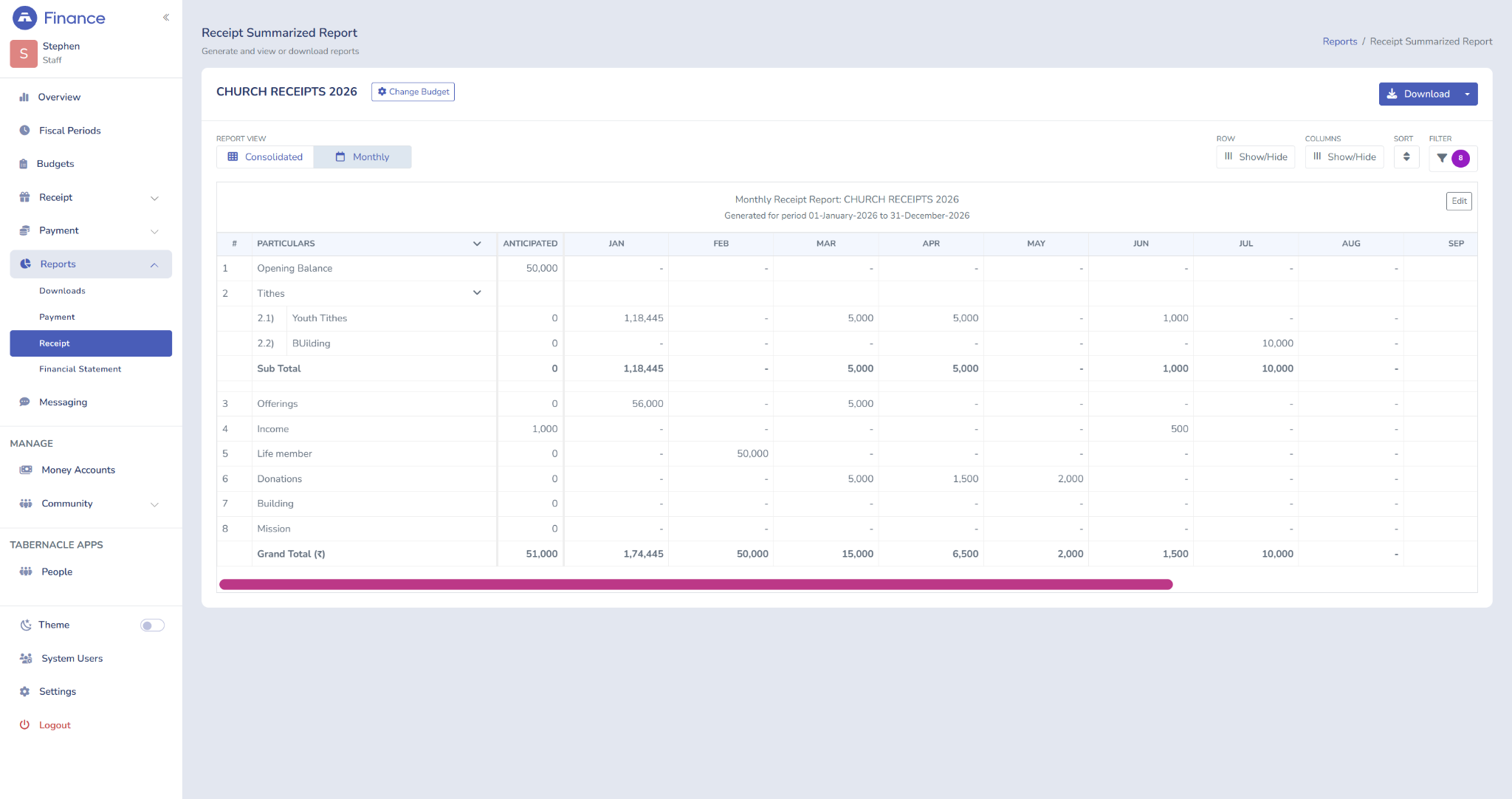Click the Budgets clipboard icon
This screenshot has height=799, width=1512.
(x=24, y=164)
